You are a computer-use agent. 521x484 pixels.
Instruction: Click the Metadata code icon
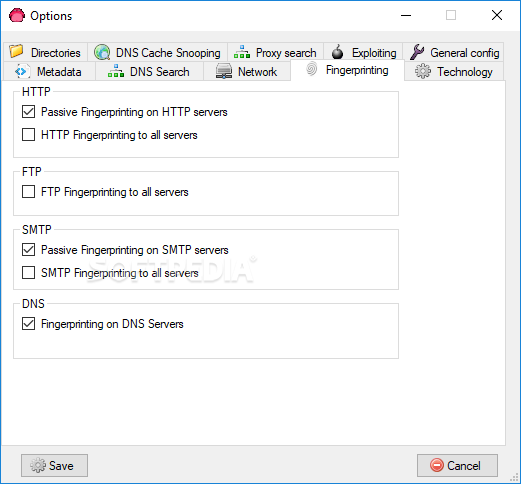(22, 72)
